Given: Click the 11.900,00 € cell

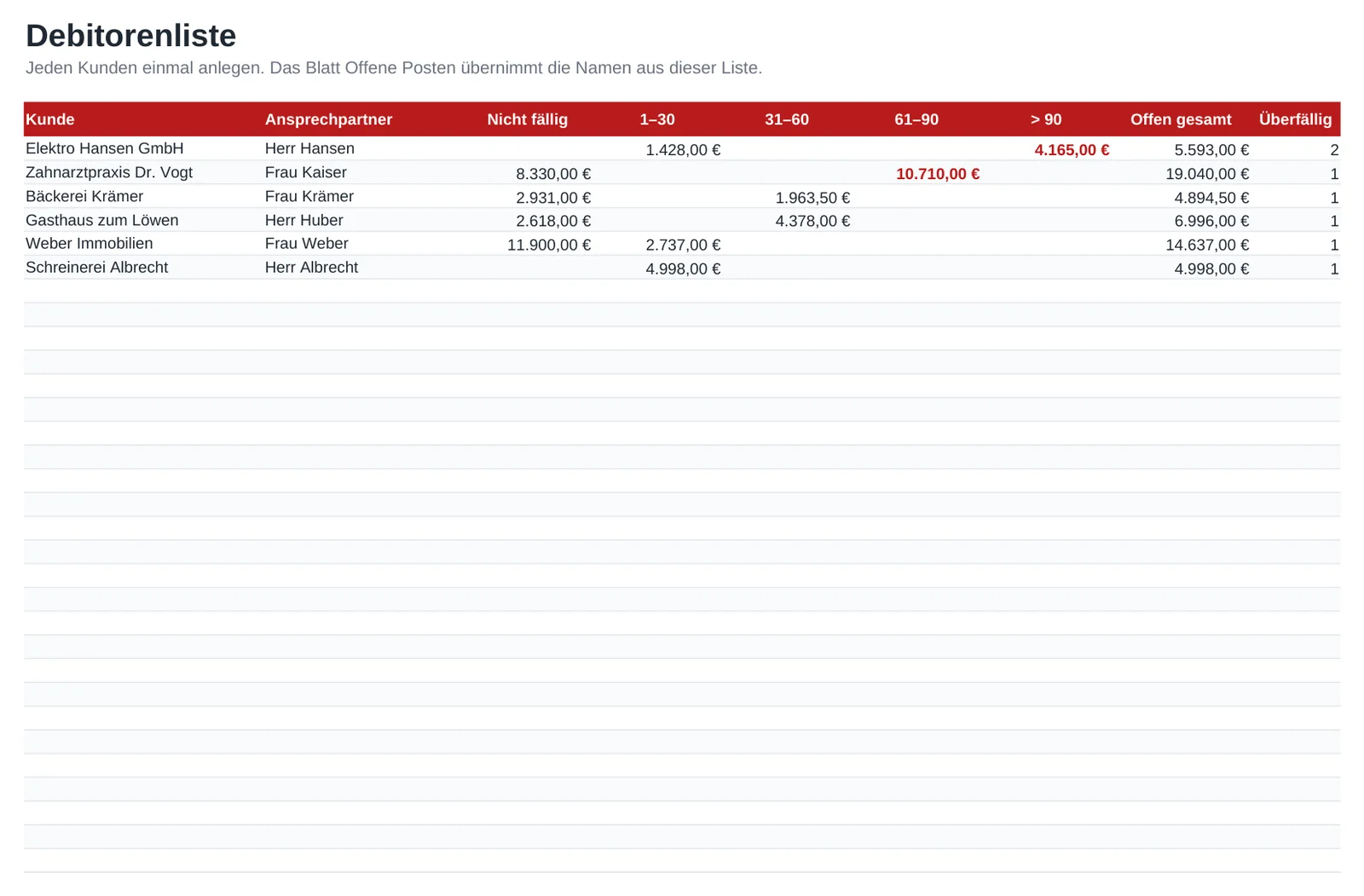Looking at the screenshot, I should click(x=549, y=245).
